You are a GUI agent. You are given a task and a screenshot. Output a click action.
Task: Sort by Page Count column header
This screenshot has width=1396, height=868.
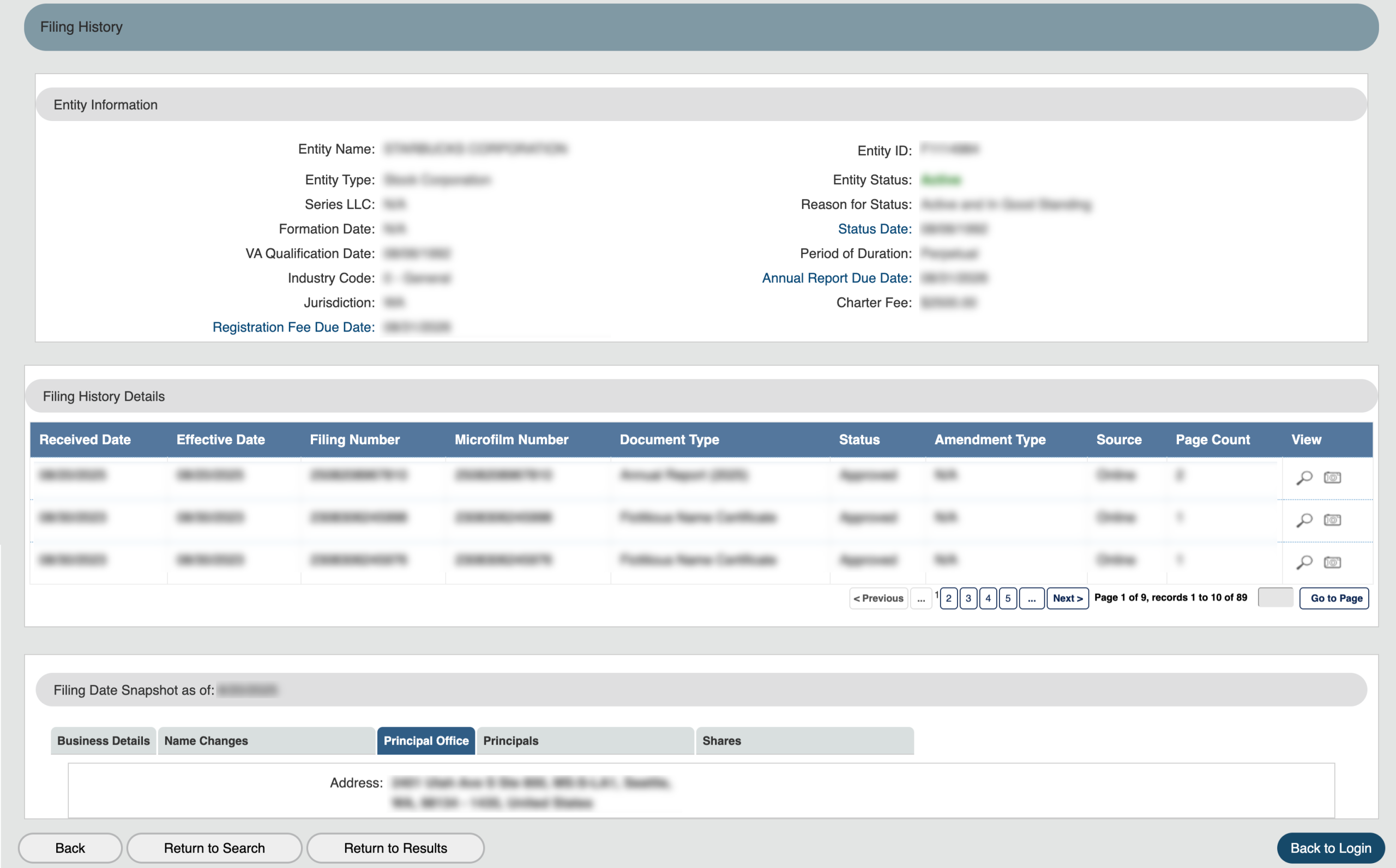(1212, 440)
